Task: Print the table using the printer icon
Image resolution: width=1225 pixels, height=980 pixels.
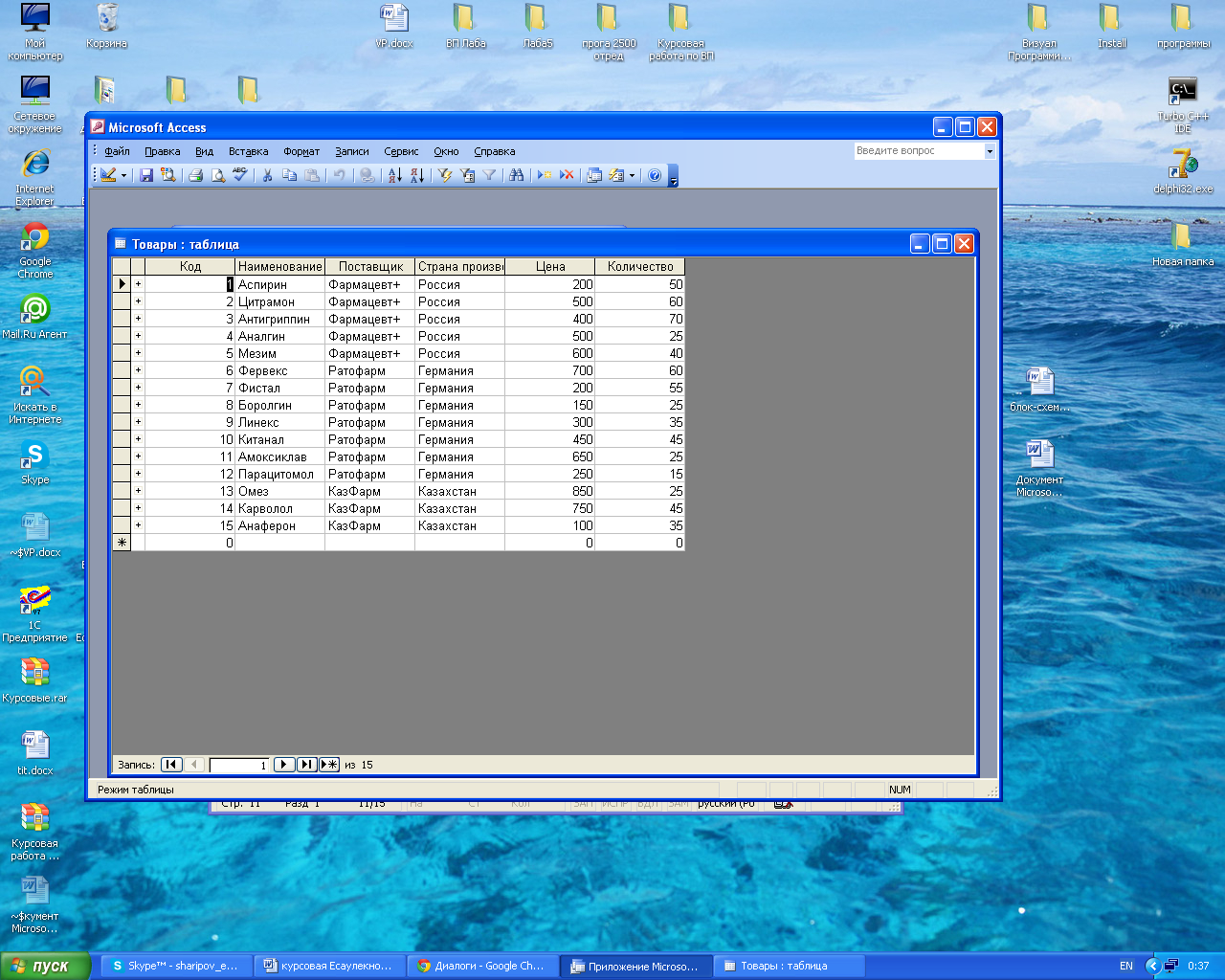Action: [195, 175]
